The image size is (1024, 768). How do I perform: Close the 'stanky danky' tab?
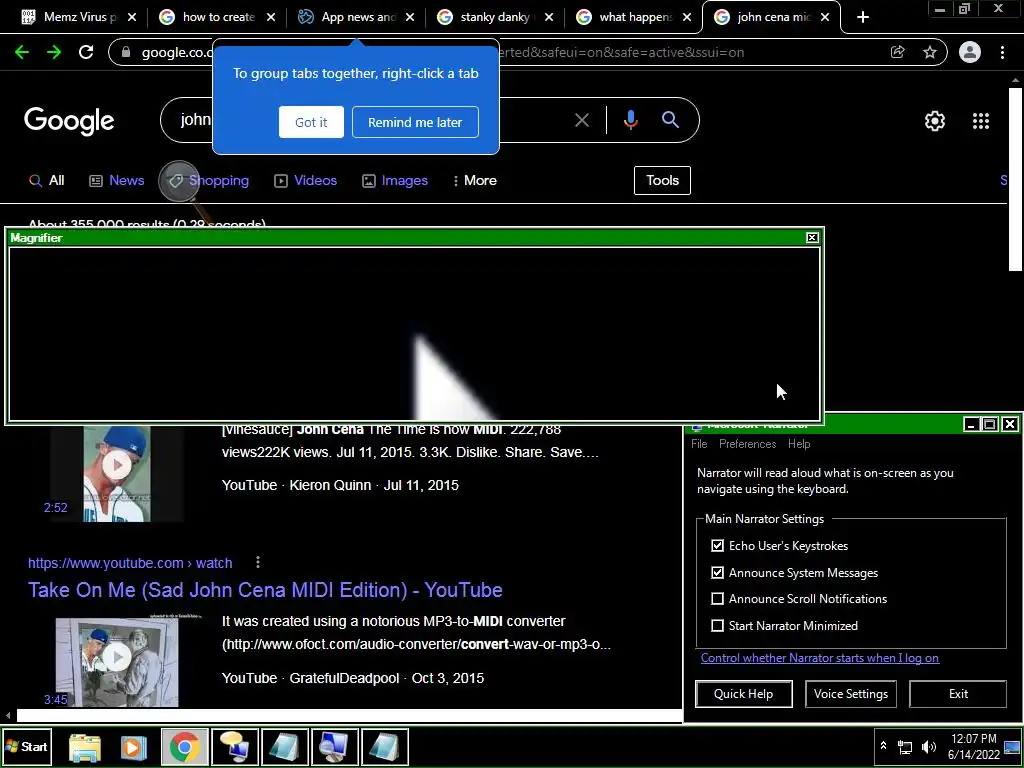pos(549,18)
